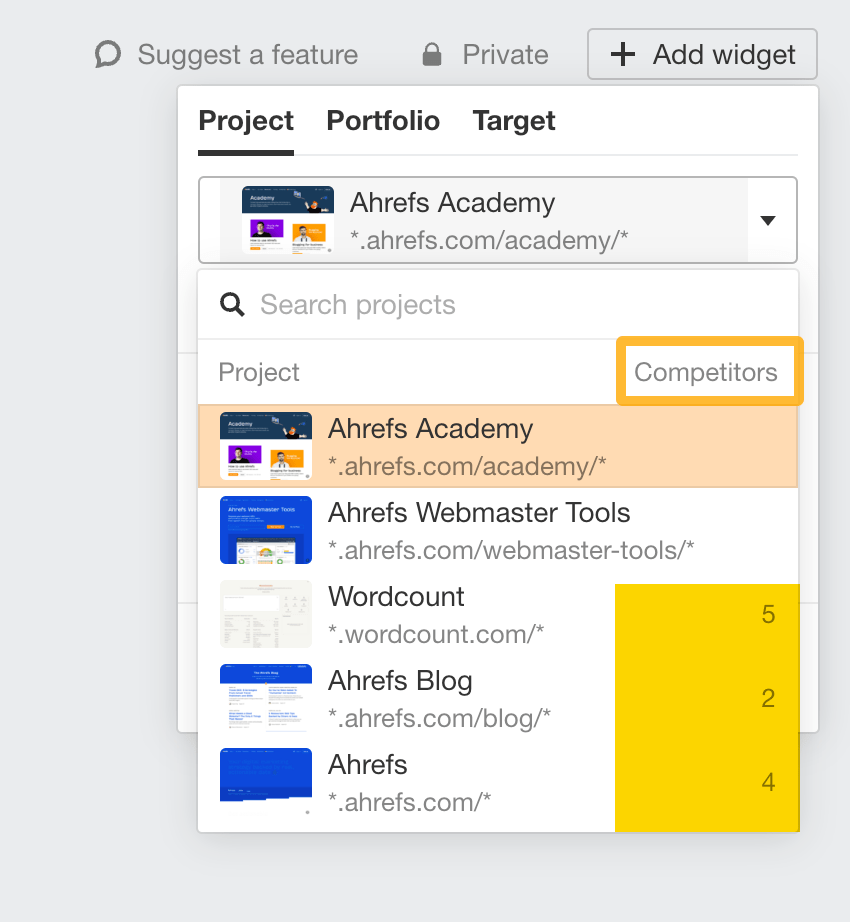Screen dimensions: 850x922
Task: Switch to the Portfolio tab
Action: click(x=383, y=121)
